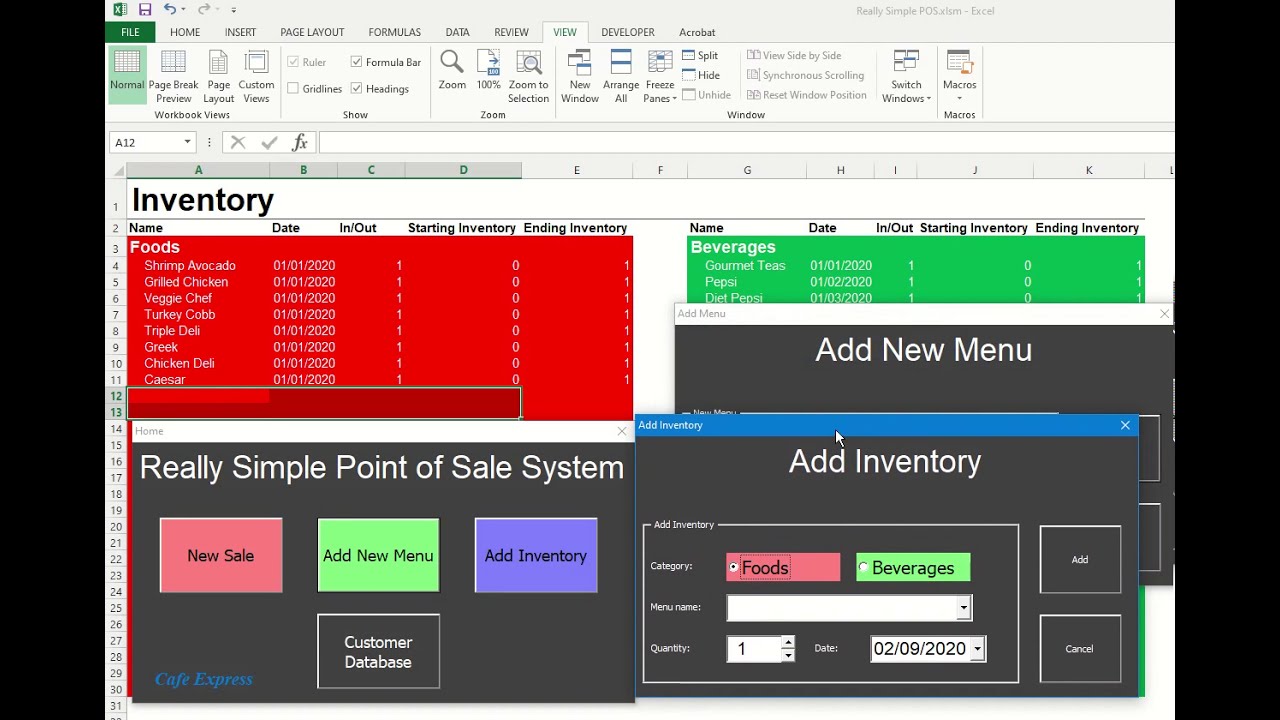1280x720 pixels.
Task: Customize Quick Access Toolbar dropdown arrow
Action: pos(234,10)
